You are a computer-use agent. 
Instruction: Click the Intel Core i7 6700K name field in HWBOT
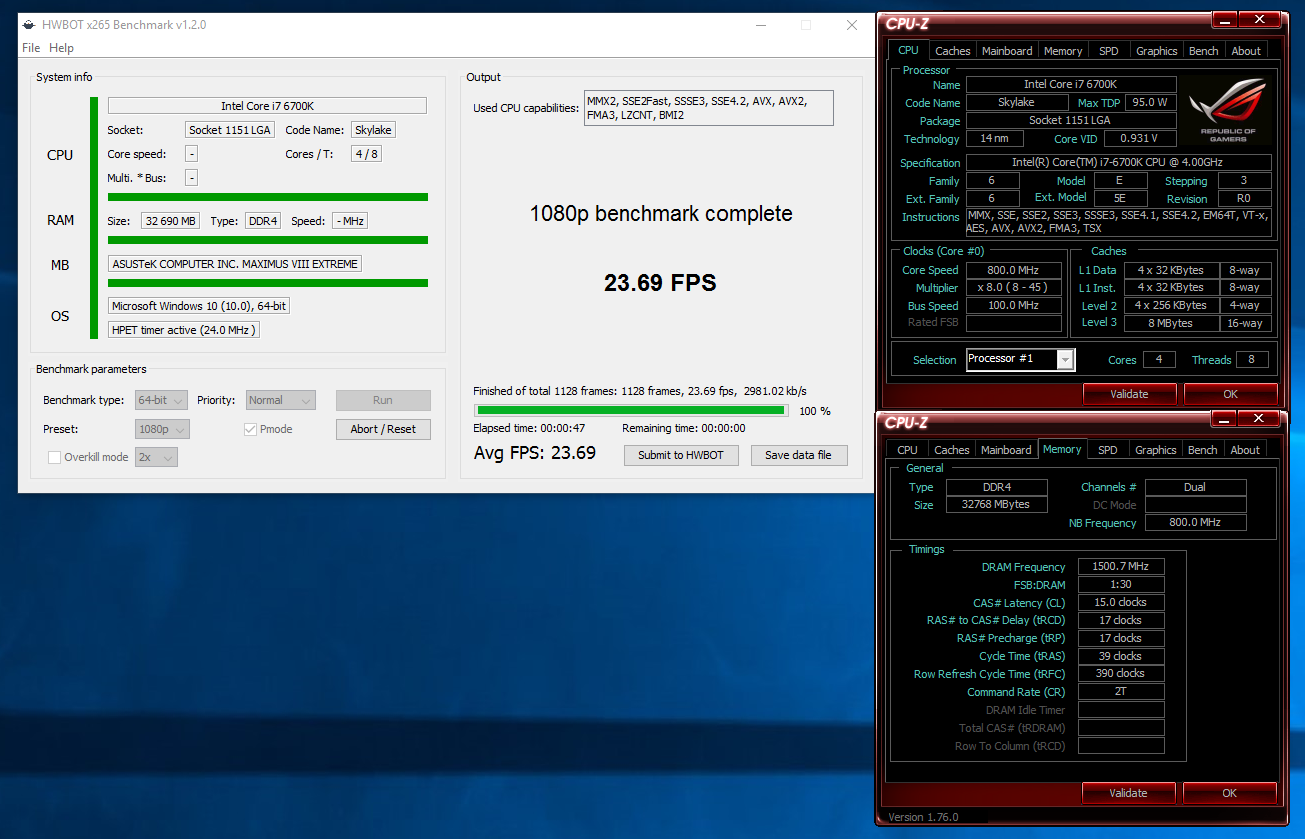(267, 106)
